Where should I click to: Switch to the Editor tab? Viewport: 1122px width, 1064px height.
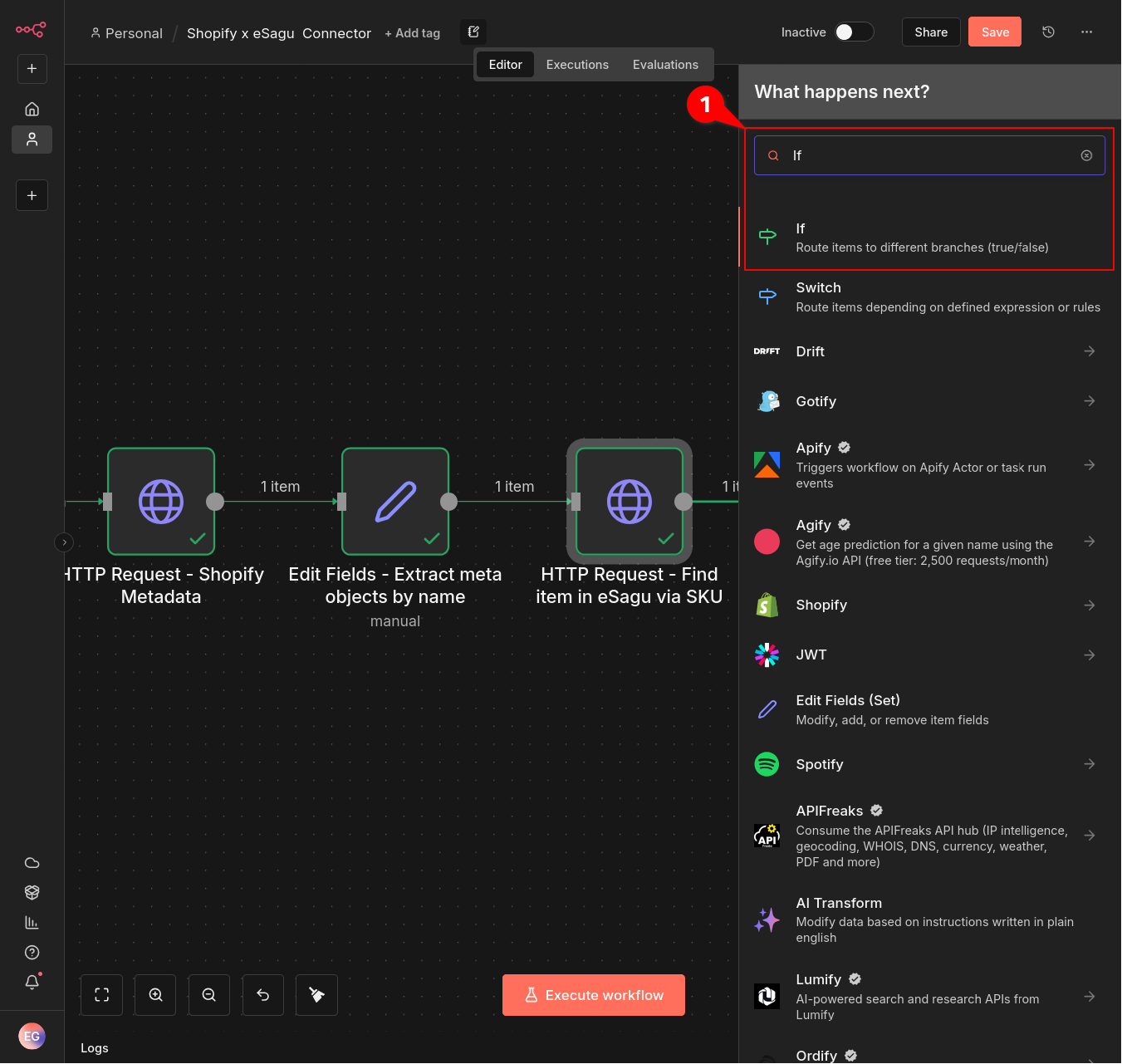[505, 65]
